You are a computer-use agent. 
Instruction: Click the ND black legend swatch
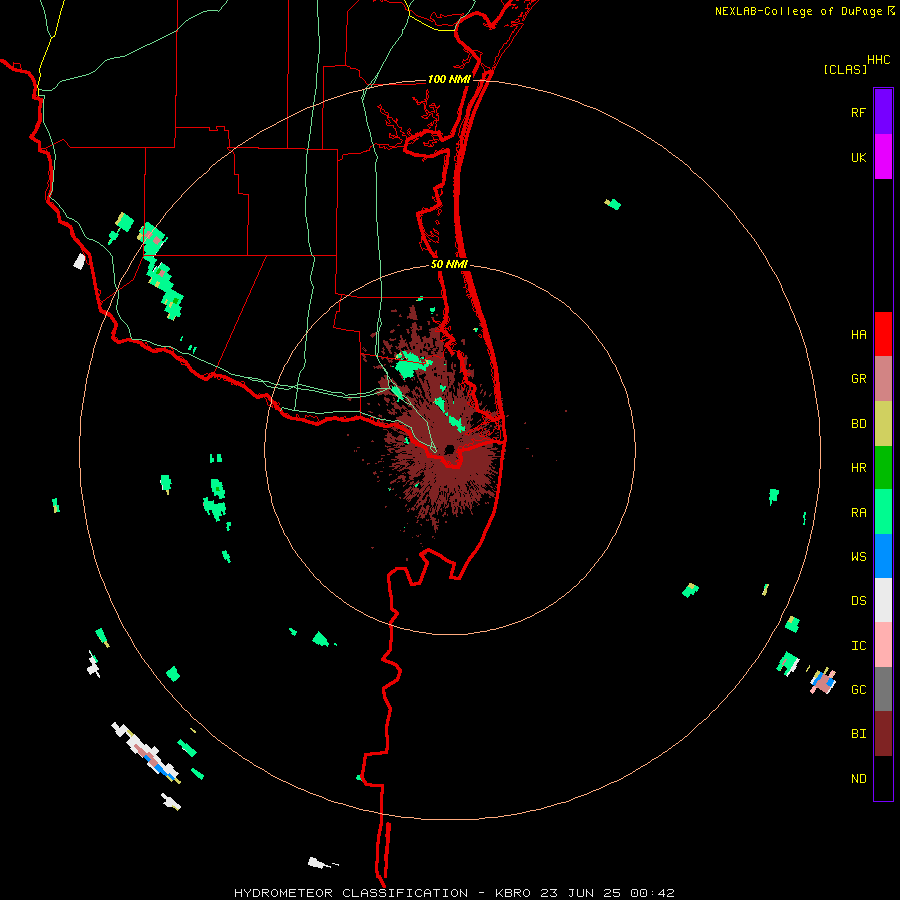(883, 778)
